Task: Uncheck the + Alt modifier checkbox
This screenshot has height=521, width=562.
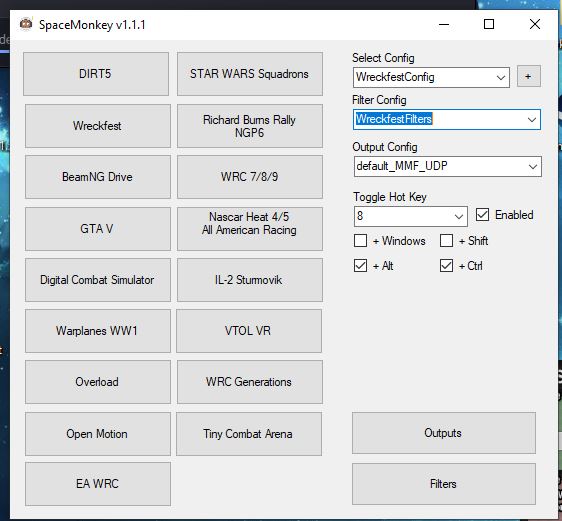Action: tap(360, 266)
